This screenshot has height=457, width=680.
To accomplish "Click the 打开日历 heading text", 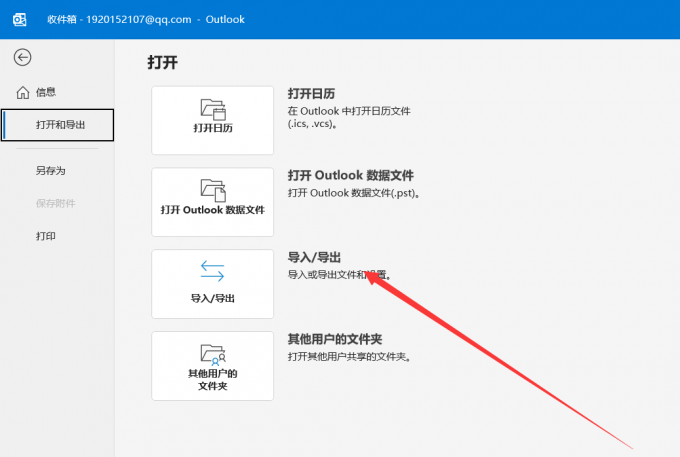I will (x=311, y=94).
